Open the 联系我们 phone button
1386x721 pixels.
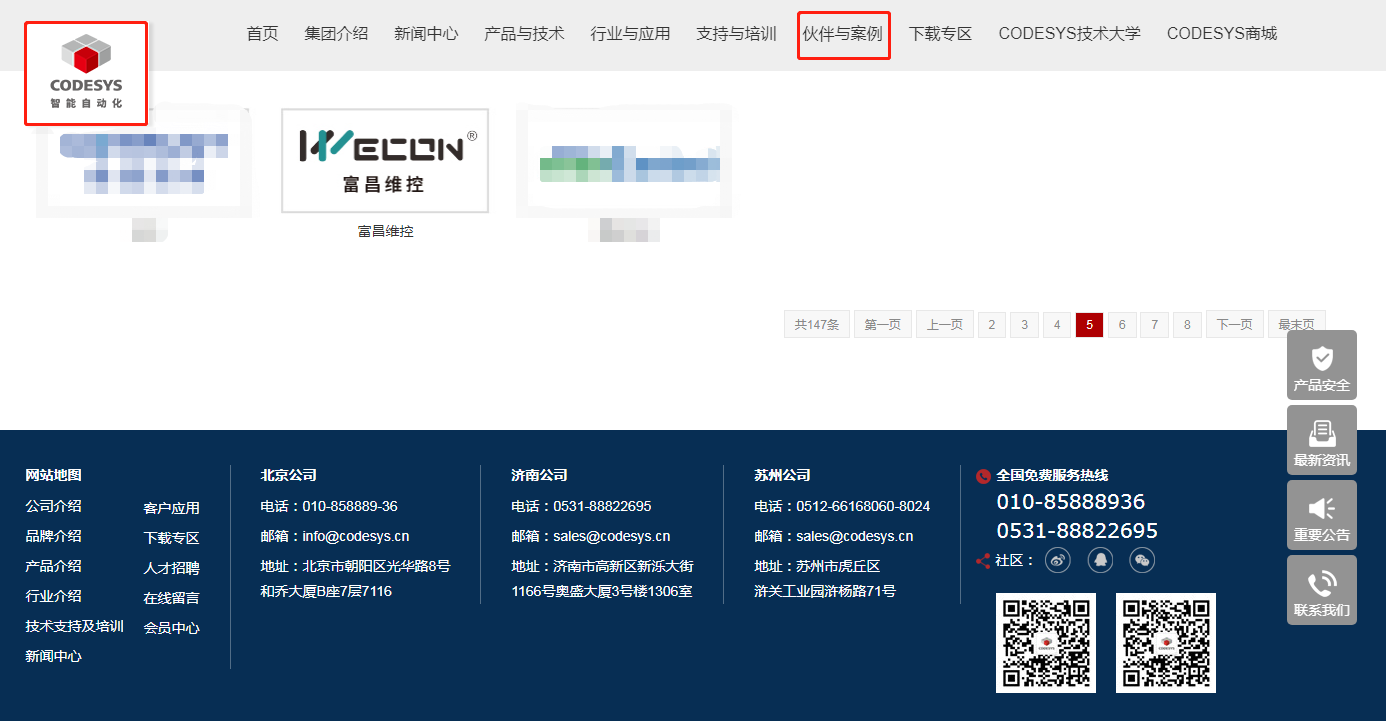click(x=1322, y=590)
